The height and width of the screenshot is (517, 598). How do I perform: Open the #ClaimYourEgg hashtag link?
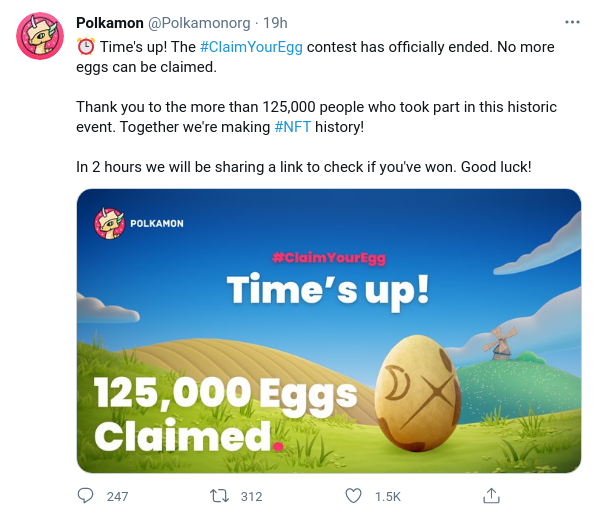(x=251, y=47)
